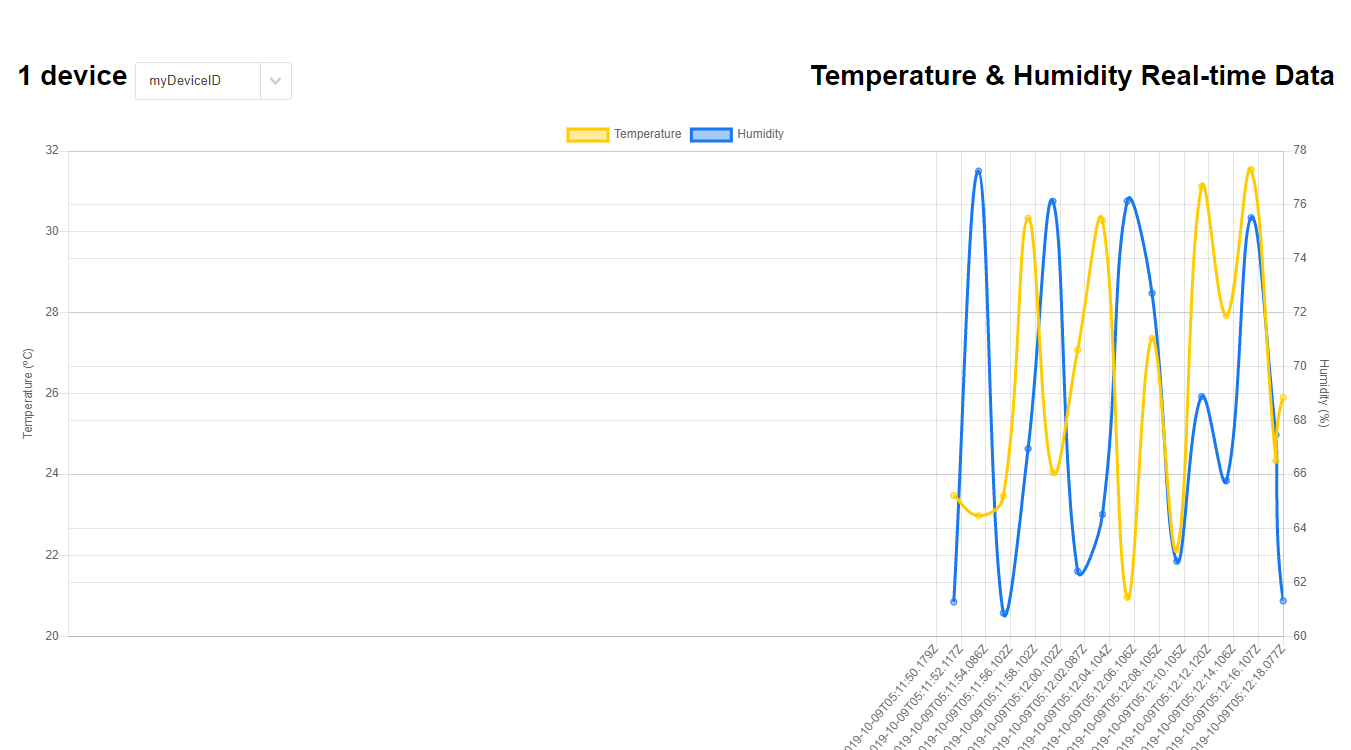Image resolution: width=1351 pixels, height=750 pixels.
Task: Click the 1 device heading label
Action: coord(70,75)
